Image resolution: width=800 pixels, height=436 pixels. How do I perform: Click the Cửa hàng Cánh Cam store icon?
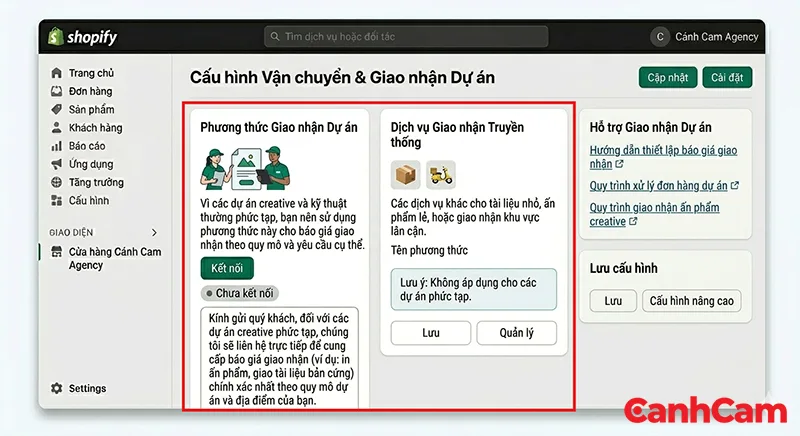[57, 252]
